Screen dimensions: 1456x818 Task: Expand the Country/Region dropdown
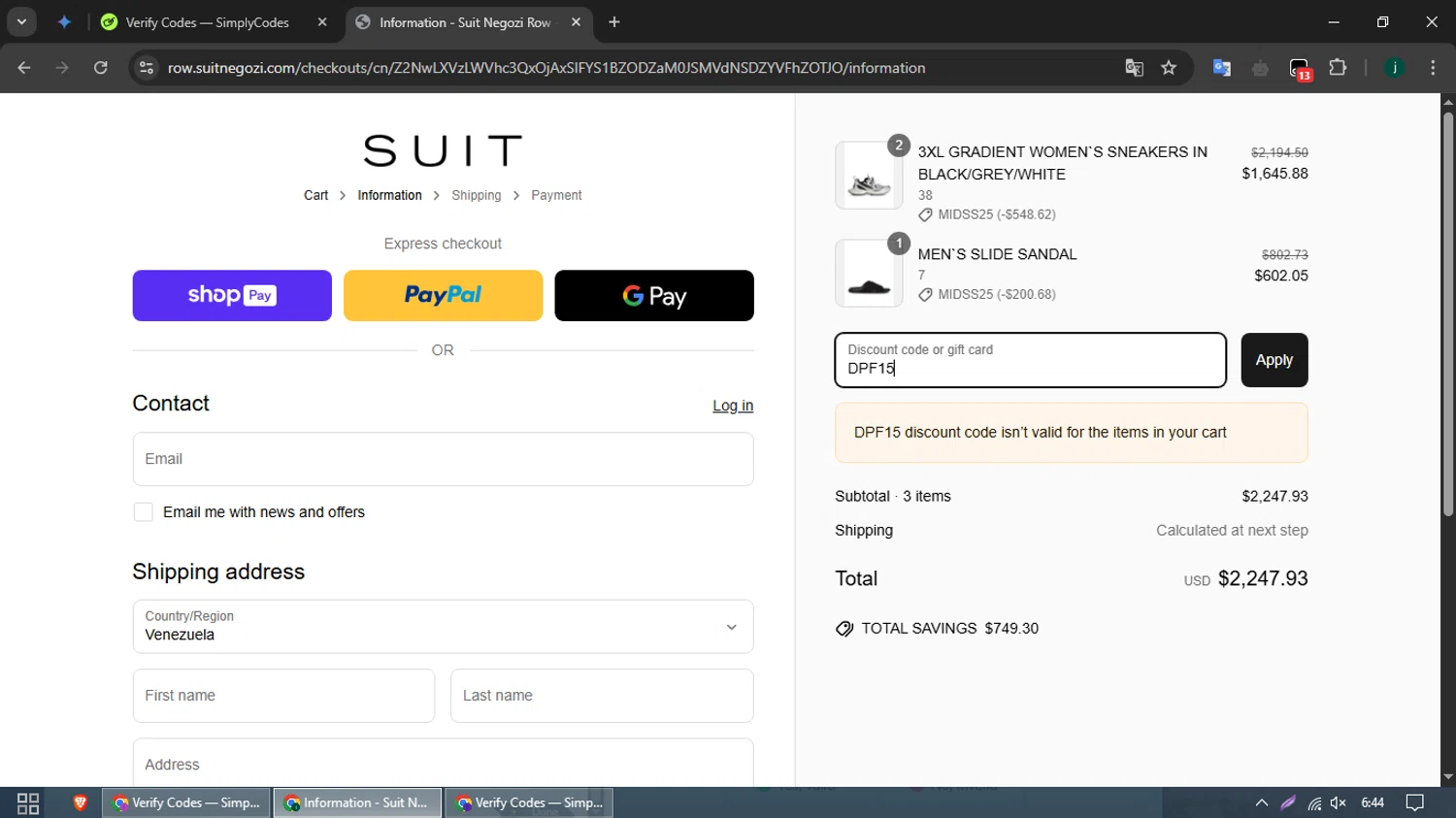(443, 627)
